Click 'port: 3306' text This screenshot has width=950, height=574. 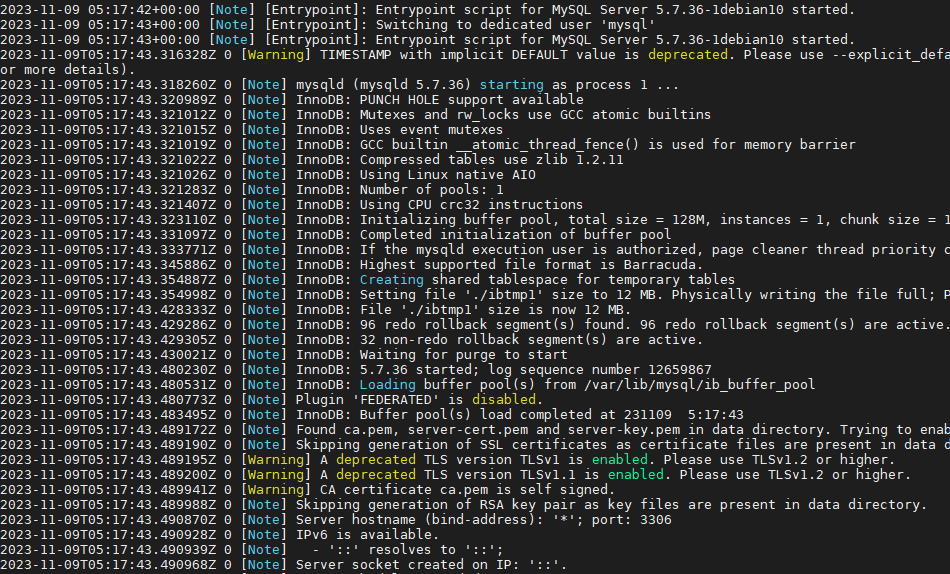click(631, 520)
